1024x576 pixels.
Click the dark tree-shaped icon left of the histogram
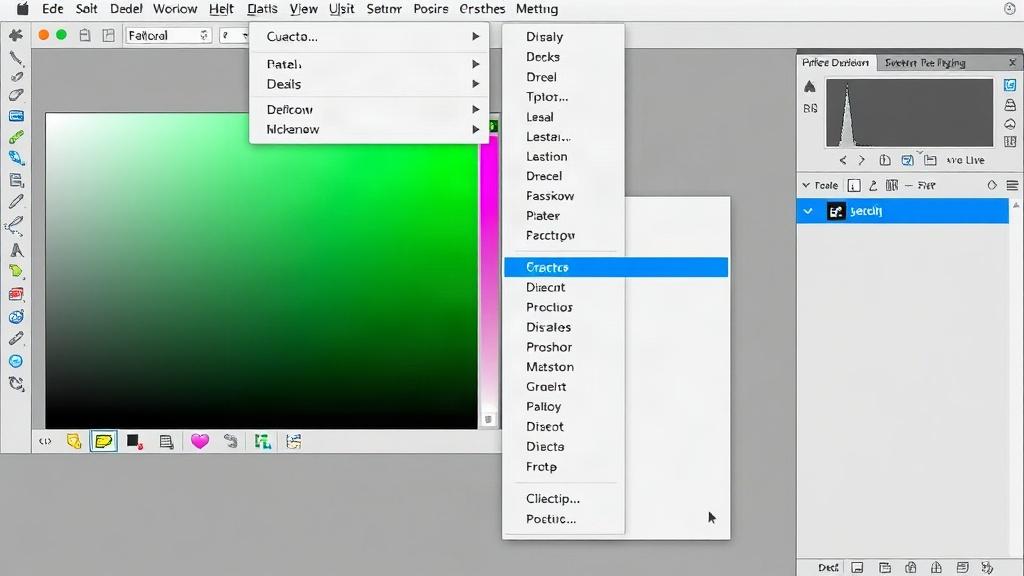810,86
